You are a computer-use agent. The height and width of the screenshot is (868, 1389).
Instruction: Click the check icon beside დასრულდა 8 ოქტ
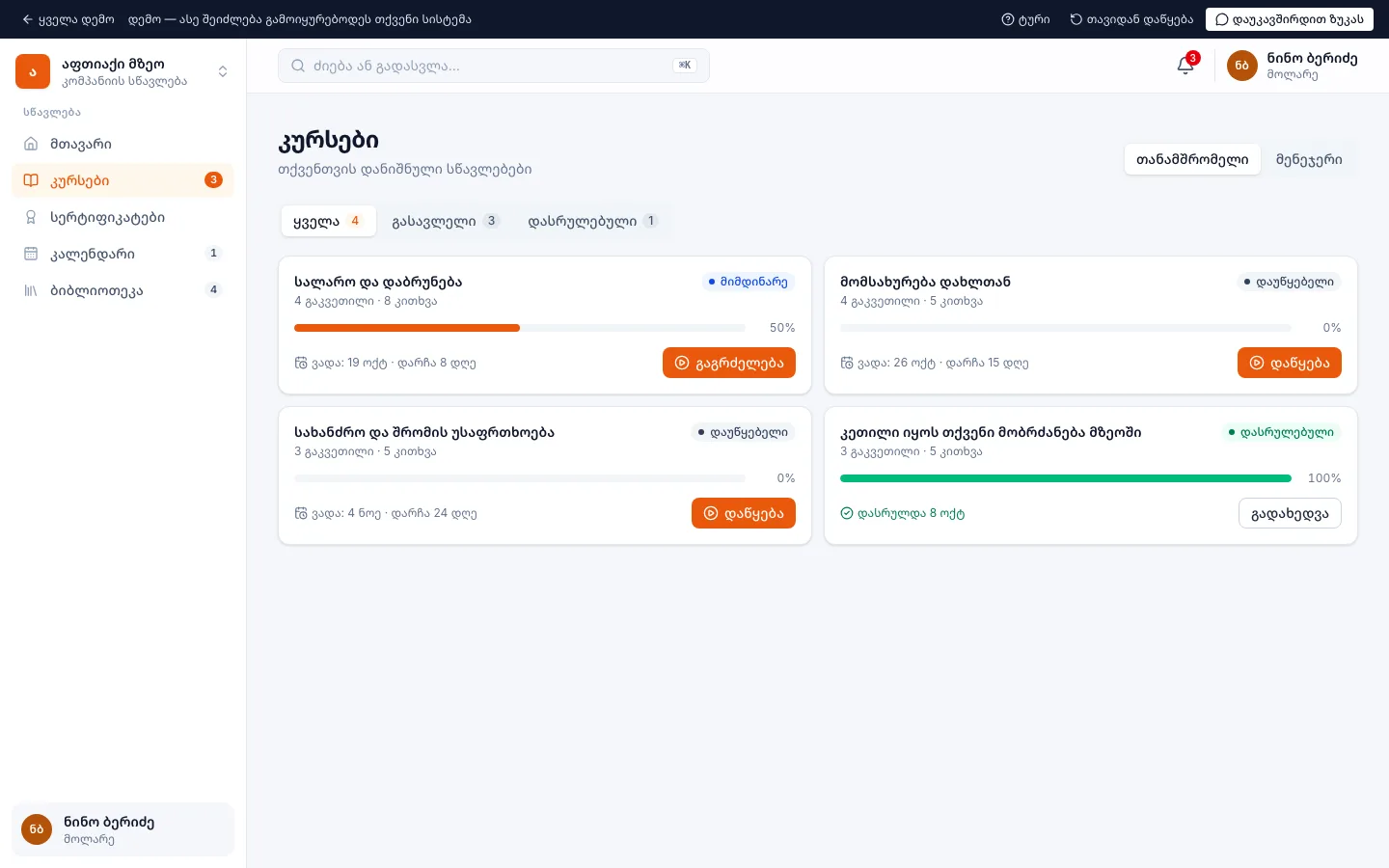pos(847,513)
